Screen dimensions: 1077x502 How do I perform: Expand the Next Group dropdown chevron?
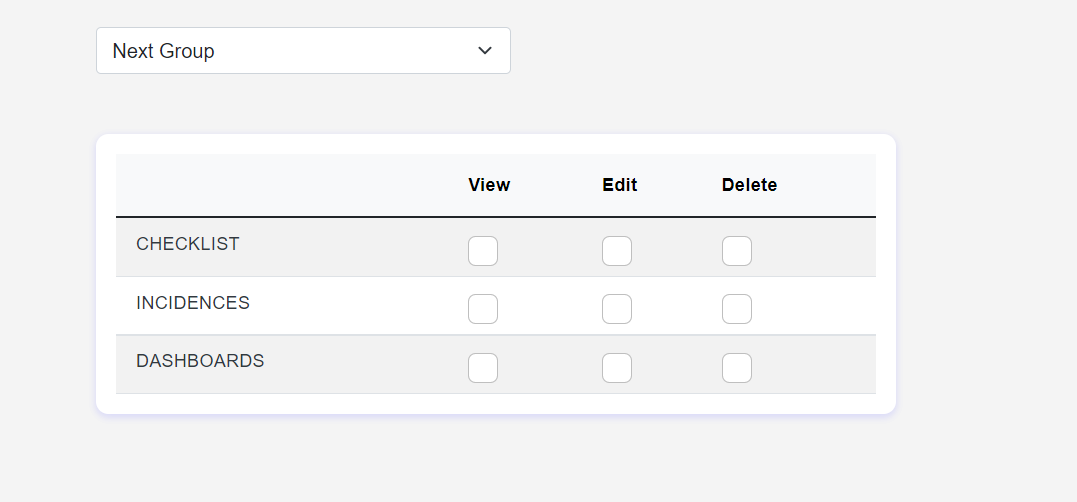click(x=485, y=51)
